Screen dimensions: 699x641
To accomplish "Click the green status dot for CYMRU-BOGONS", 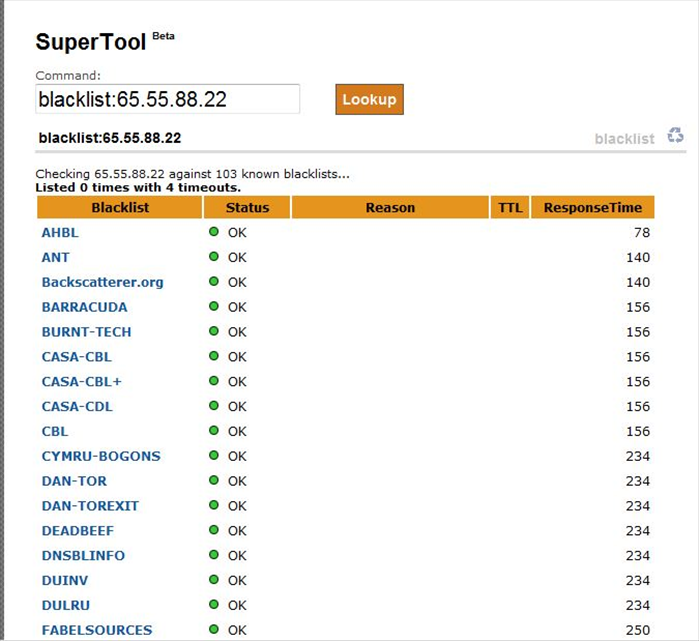I will point(214,456).
